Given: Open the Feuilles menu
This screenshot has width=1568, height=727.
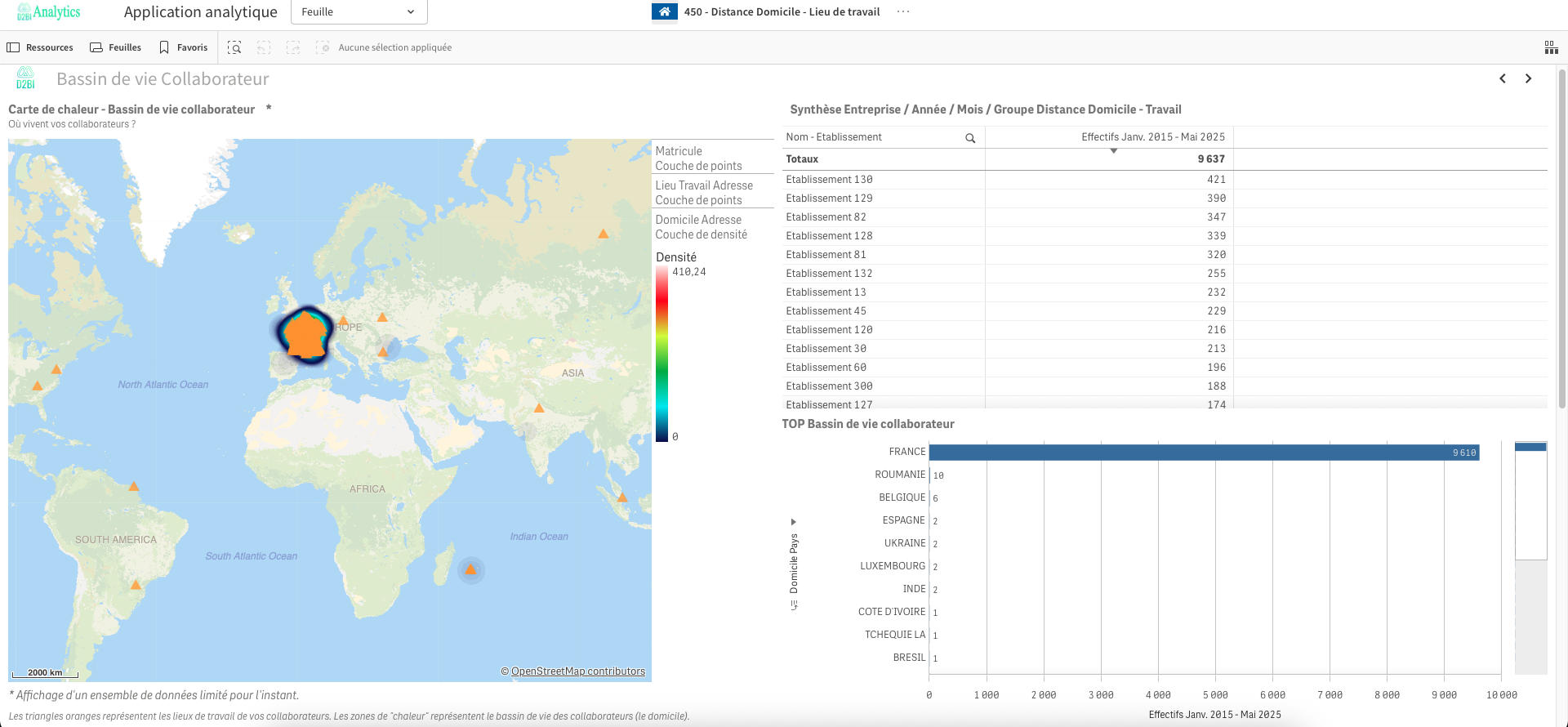Looking at the screenshot, I should 115,47.
